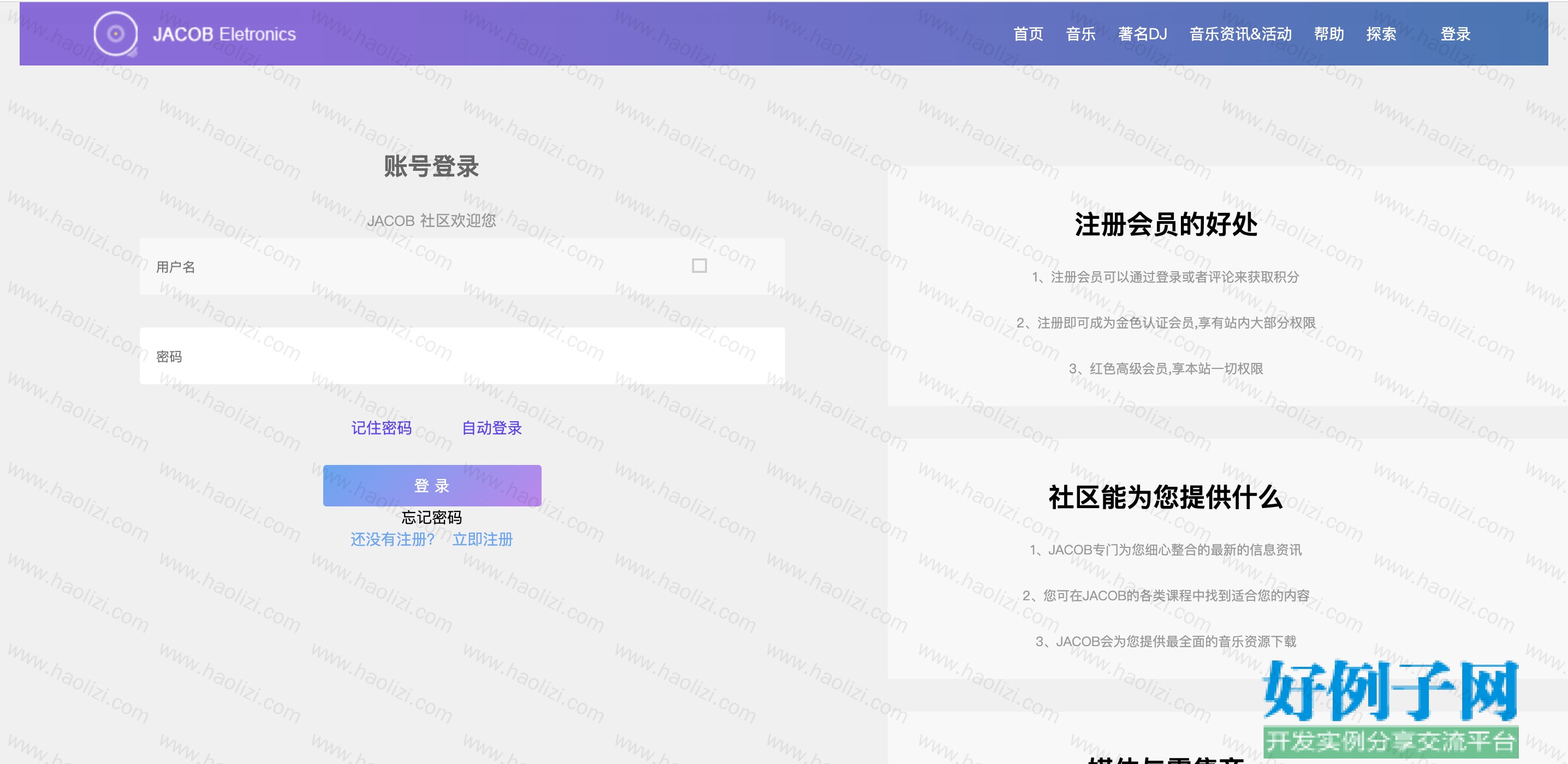1568x764 pixels.
Task: Click text 您可在JACOB的各类课程中找到适合您的内容
Action: [1176, 595]
